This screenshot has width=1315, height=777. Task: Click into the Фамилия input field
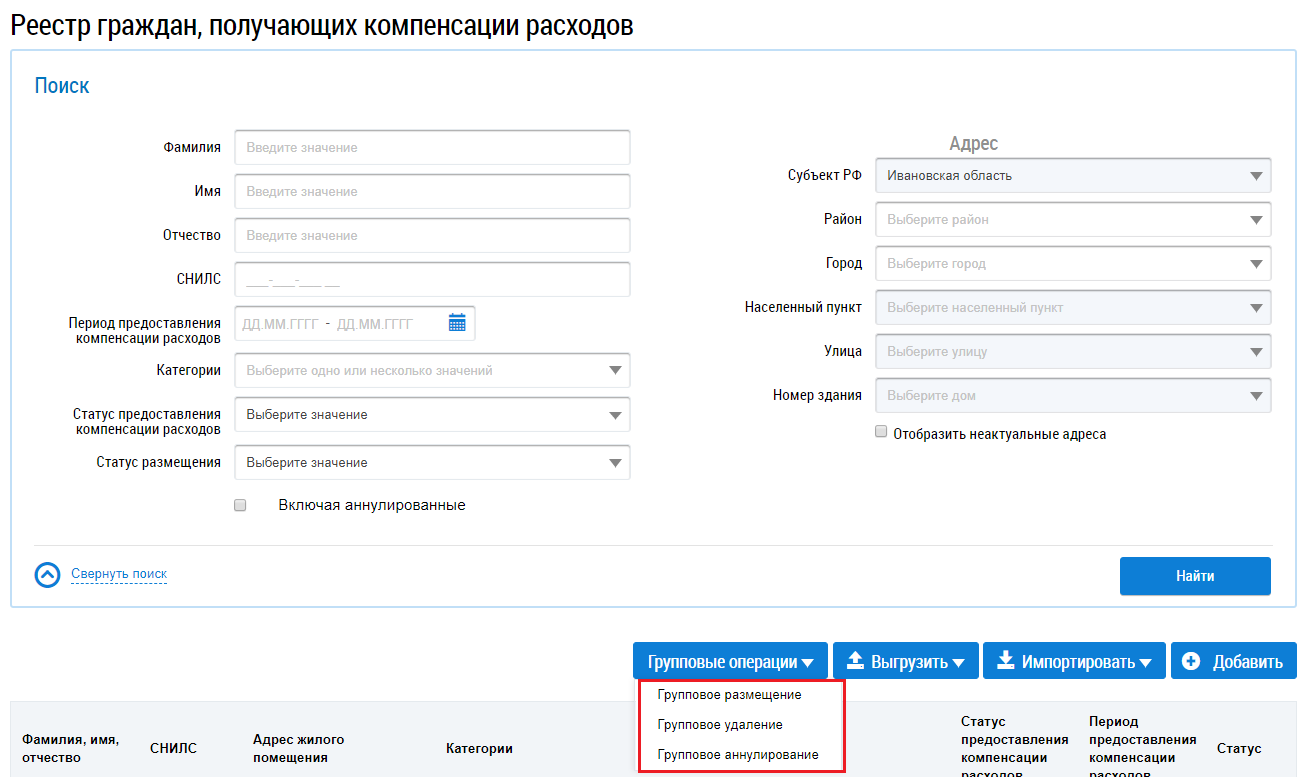pyautogui.click(x=432, y=148)
